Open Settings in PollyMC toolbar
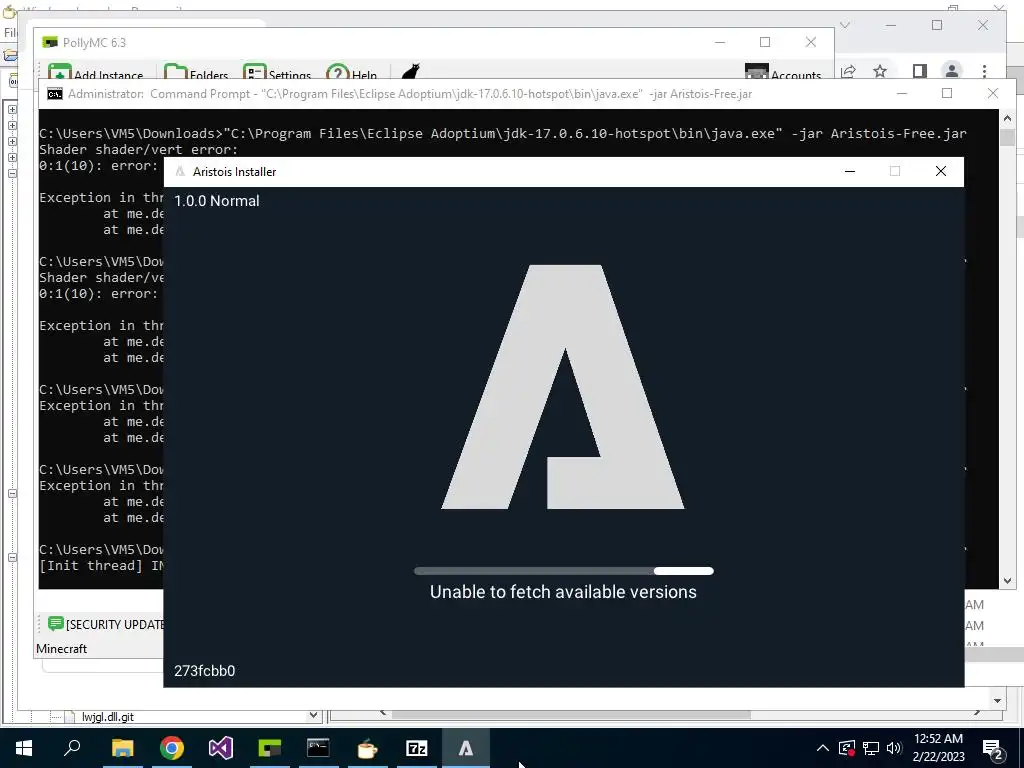 pyautogui.click(x=277, y=72)
